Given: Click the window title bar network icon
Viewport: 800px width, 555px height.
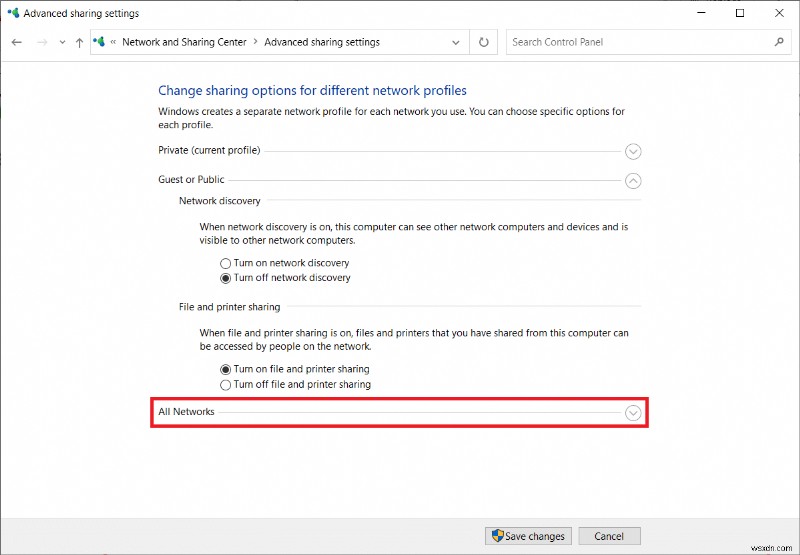Looking at the screenshot, I should click(x=13, y=13).
